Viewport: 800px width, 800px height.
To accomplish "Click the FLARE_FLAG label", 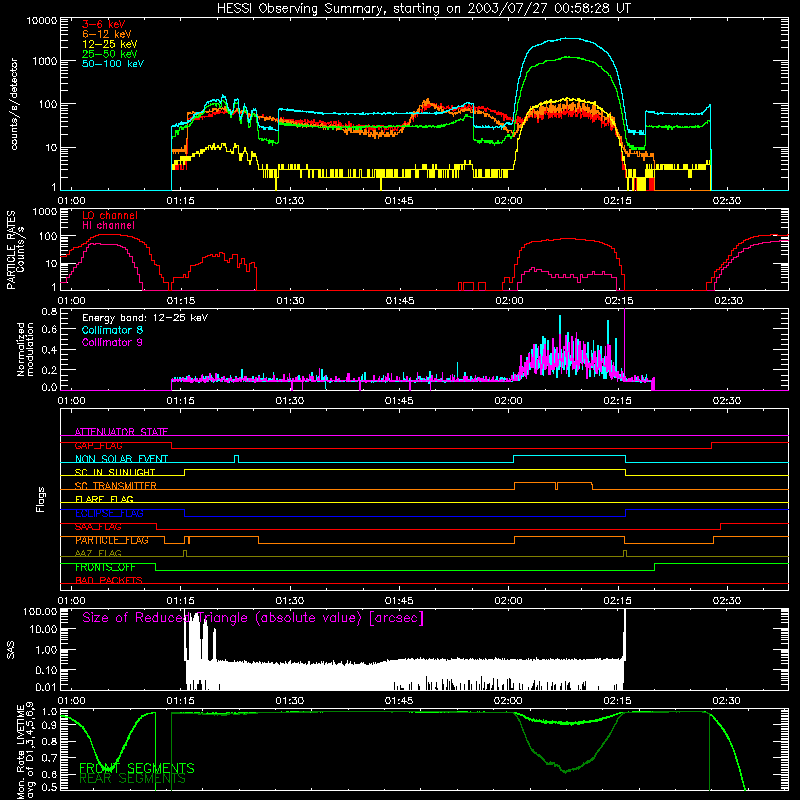I will [x=104, y=499].
